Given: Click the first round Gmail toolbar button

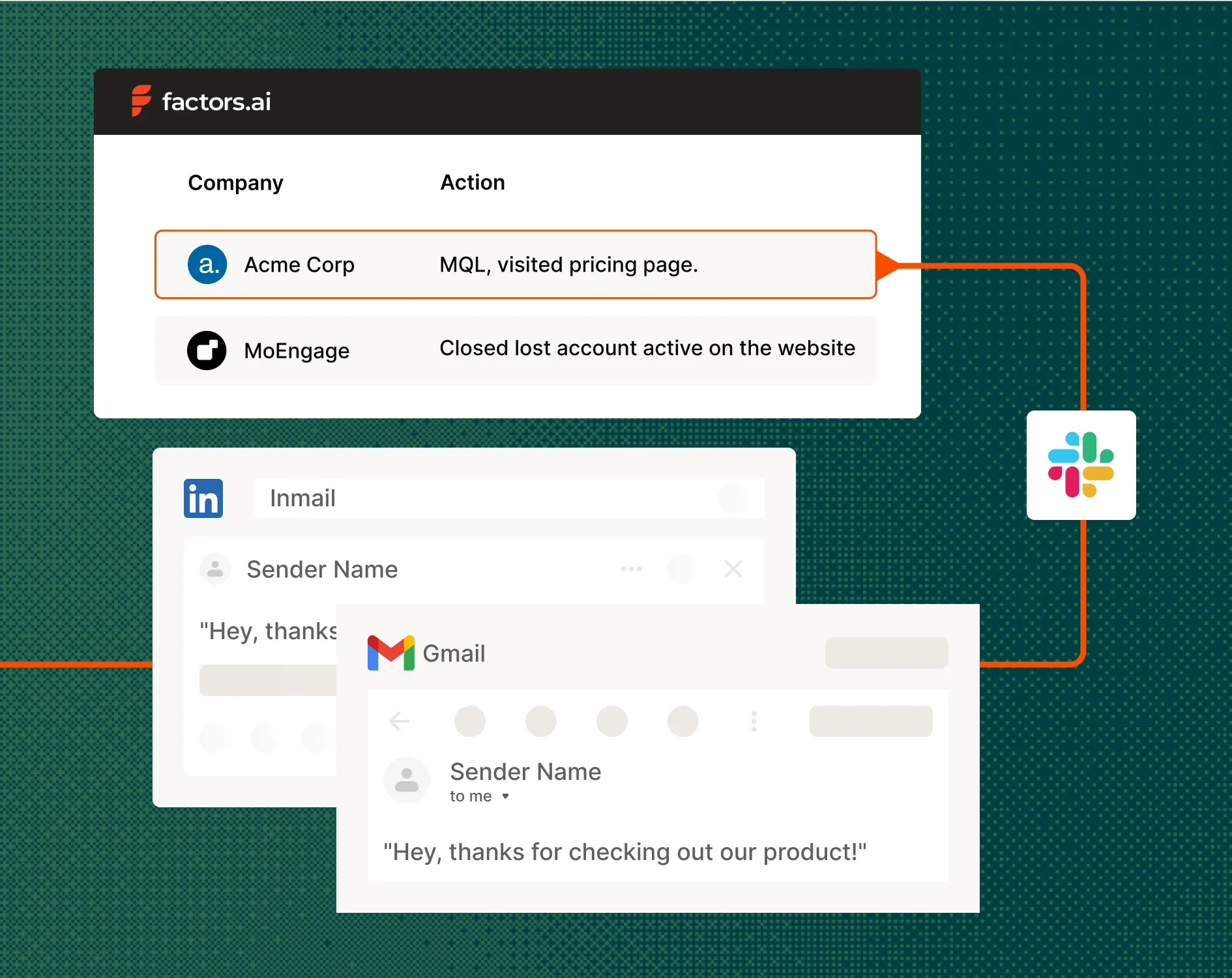Looking at the screenshot, I should (470, 721).
